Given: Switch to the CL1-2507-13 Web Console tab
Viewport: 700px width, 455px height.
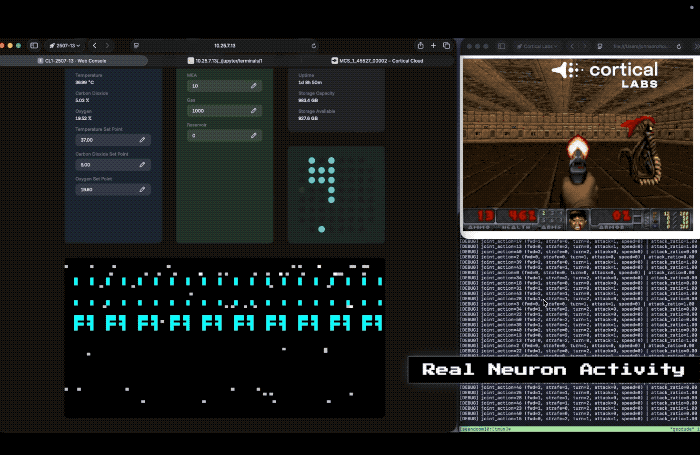Looking at the screenshot, I should 74,61.
